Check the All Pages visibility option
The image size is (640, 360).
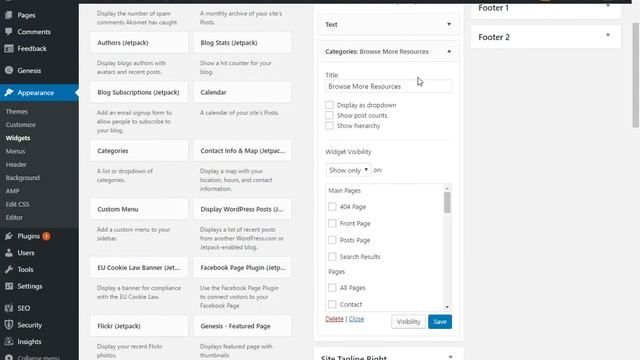coord(332,288)
